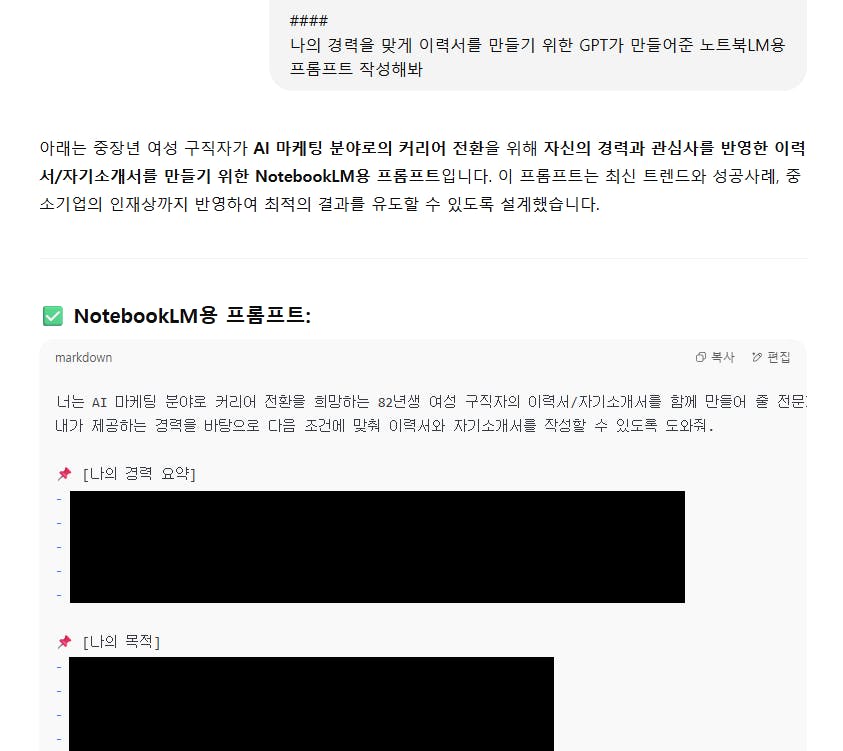Click bold text AI 마케팅 분야로의 커리어 전환

coord(368,148)
